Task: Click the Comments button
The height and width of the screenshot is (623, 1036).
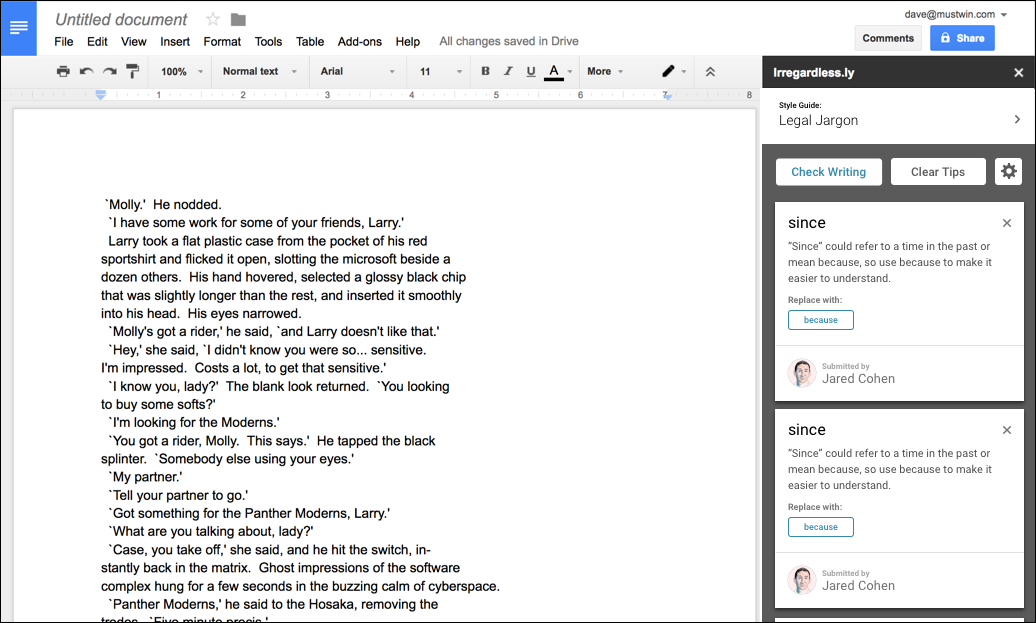Action: point(888,38)
